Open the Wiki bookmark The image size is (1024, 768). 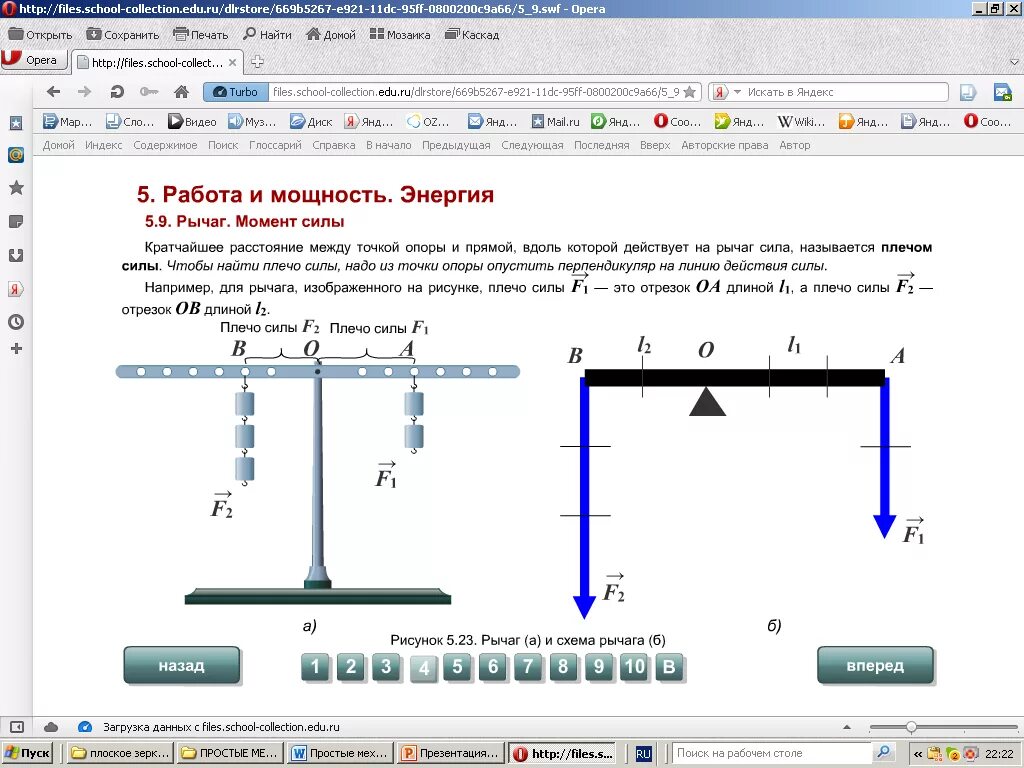801,121
